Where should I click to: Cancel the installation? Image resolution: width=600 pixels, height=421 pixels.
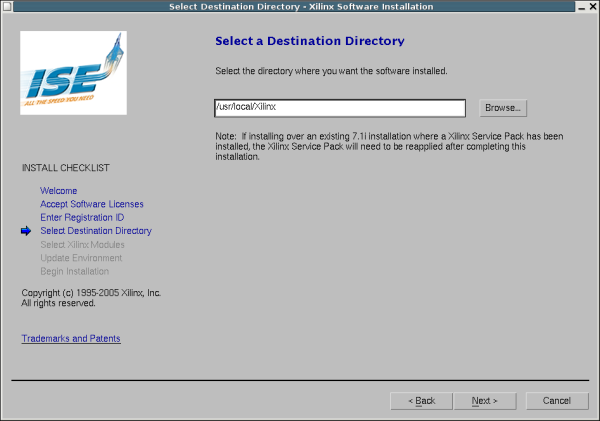(x=556, y=401)
